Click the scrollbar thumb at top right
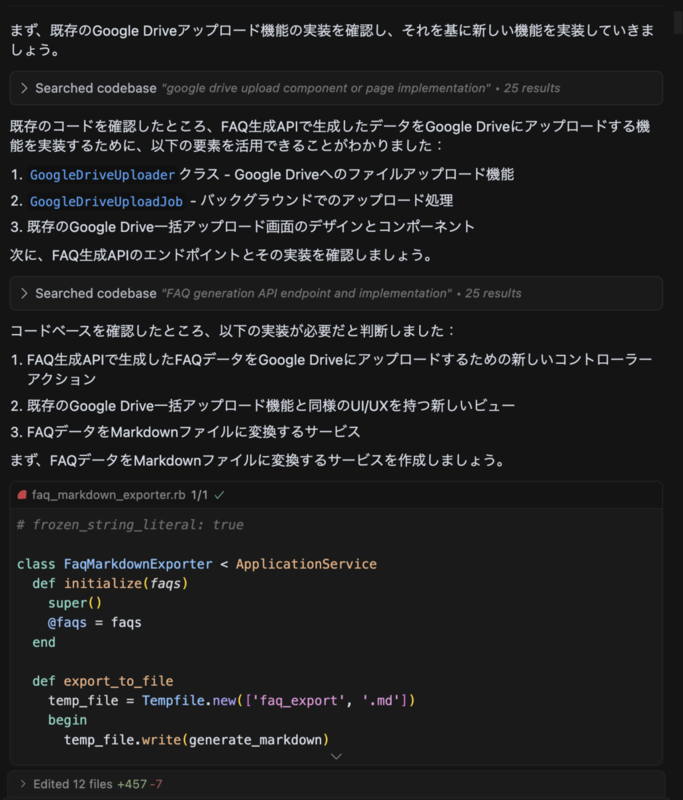The height and width of the screenshot is (800, 683). pos(678,21)
